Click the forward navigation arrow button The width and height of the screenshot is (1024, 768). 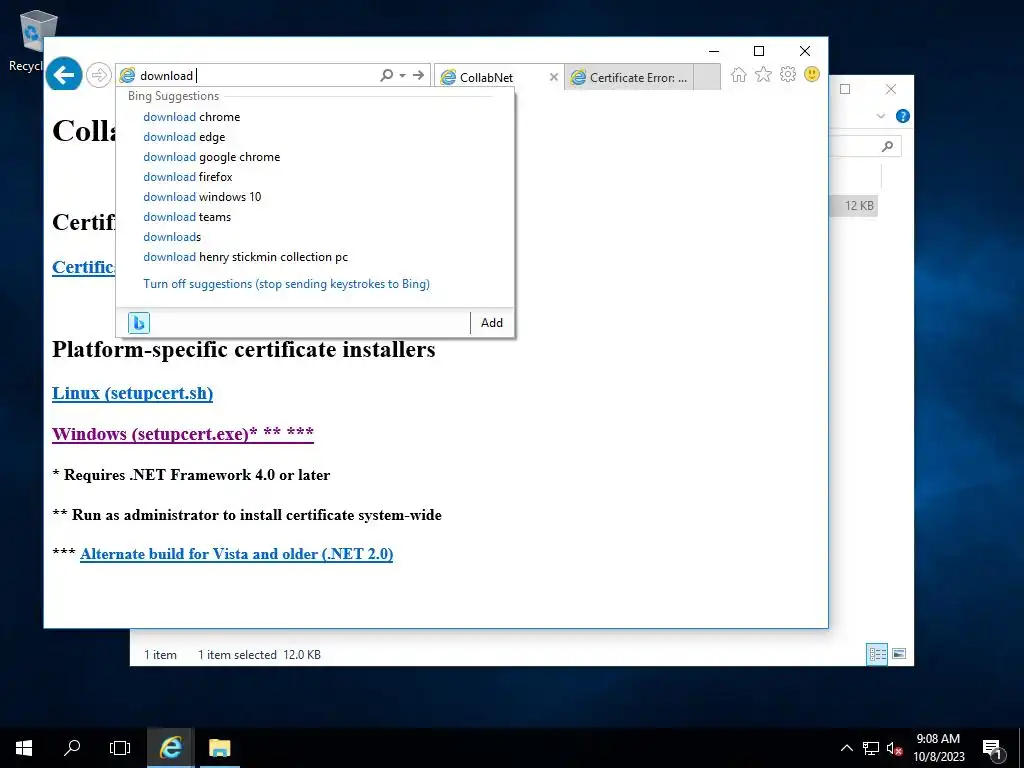click(x=99, y=75)
